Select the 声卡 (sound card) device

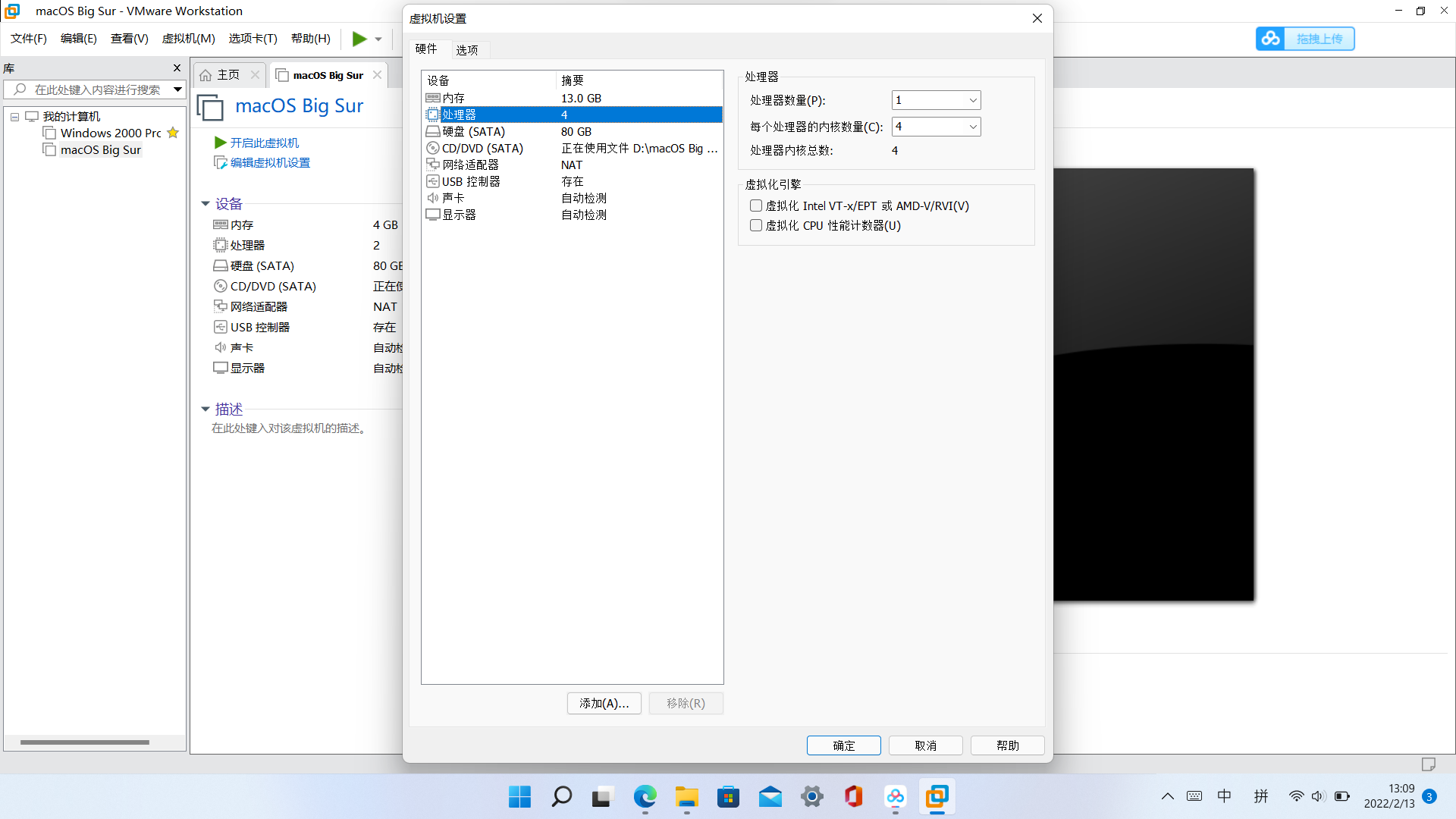pos(454,197)
